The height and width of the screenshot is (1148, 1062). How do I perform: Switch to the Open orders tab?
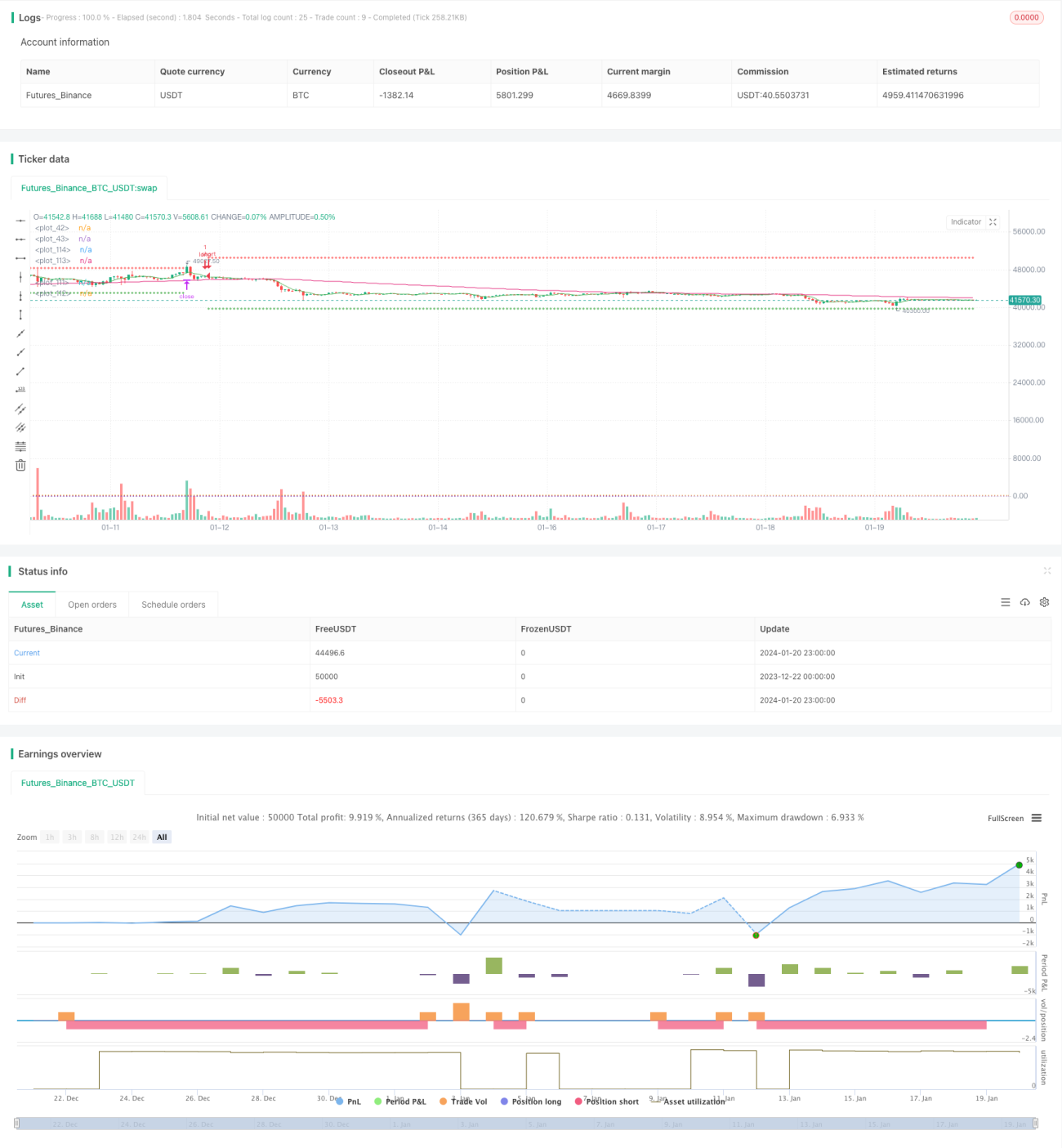pos(92,605)
